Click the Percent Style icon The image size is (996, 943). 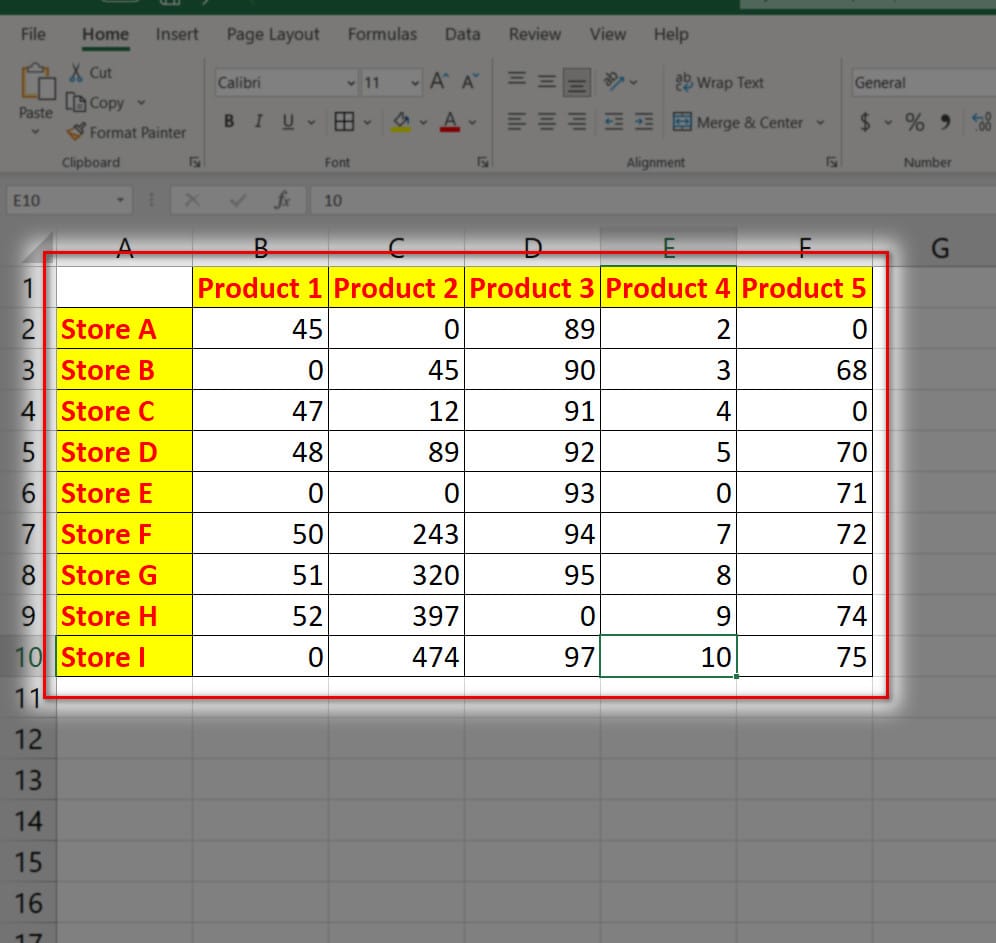(x=914, y=122)
